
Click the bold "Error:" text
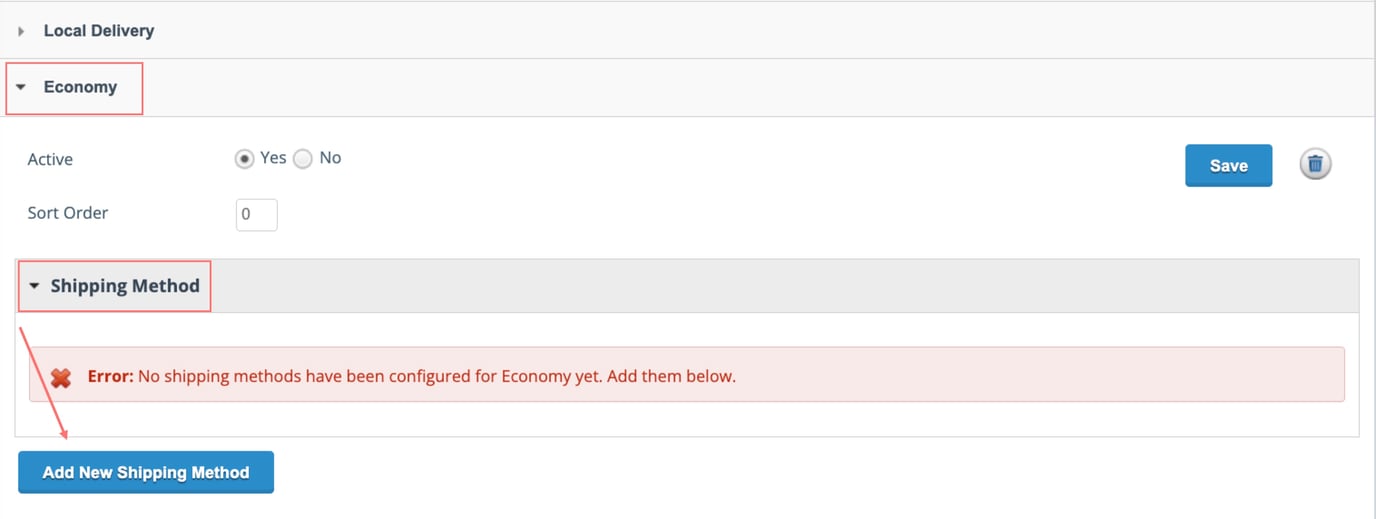(110, 377)
